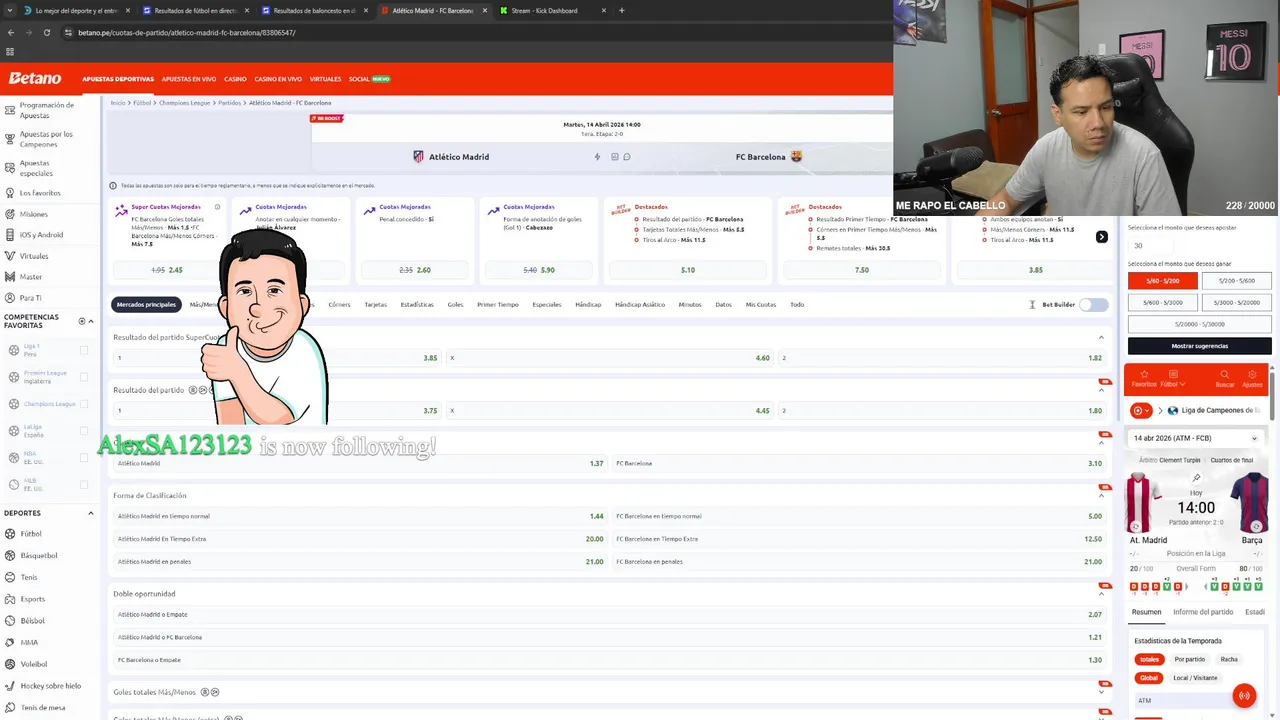This screenshot has width=1280, height=720.
Task: Reload the browser page
Action: pyautogui.click(x=46, y=32)
